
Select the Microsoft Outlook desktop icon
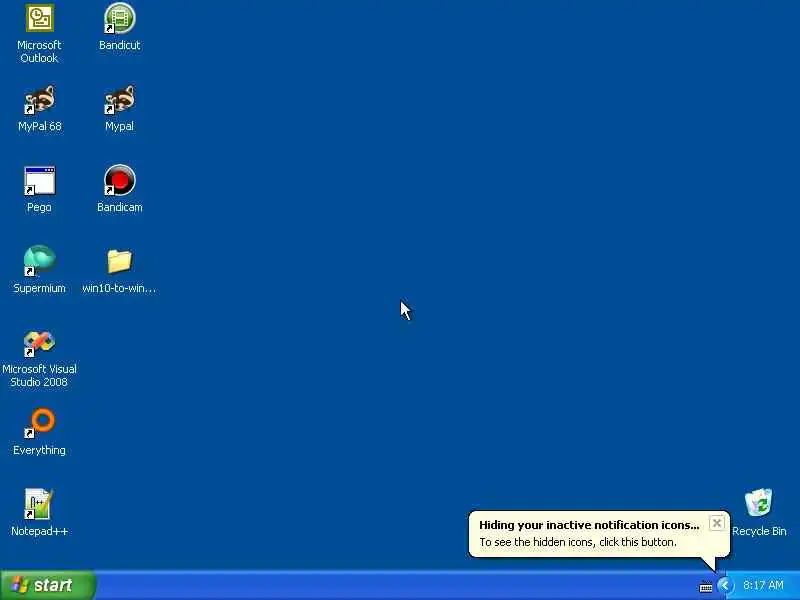click(39, 18)
